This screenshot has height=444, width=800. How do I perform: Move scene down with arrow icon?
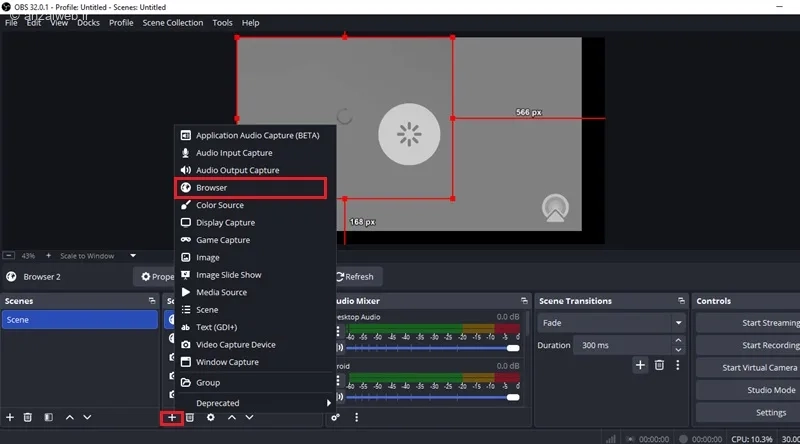coord(87,417)
